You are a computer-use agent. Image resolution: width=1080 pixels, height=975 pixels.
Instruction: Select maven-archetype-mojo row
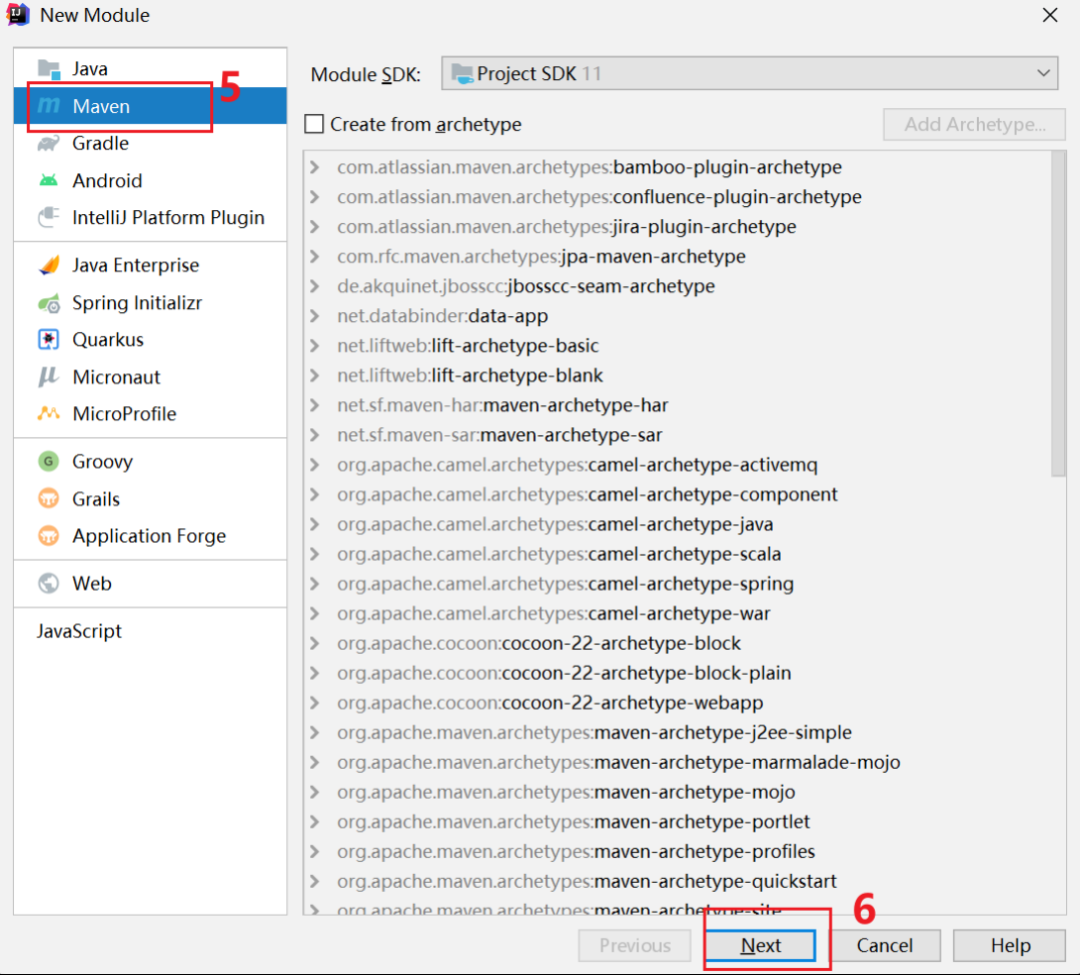pos(677,792)
